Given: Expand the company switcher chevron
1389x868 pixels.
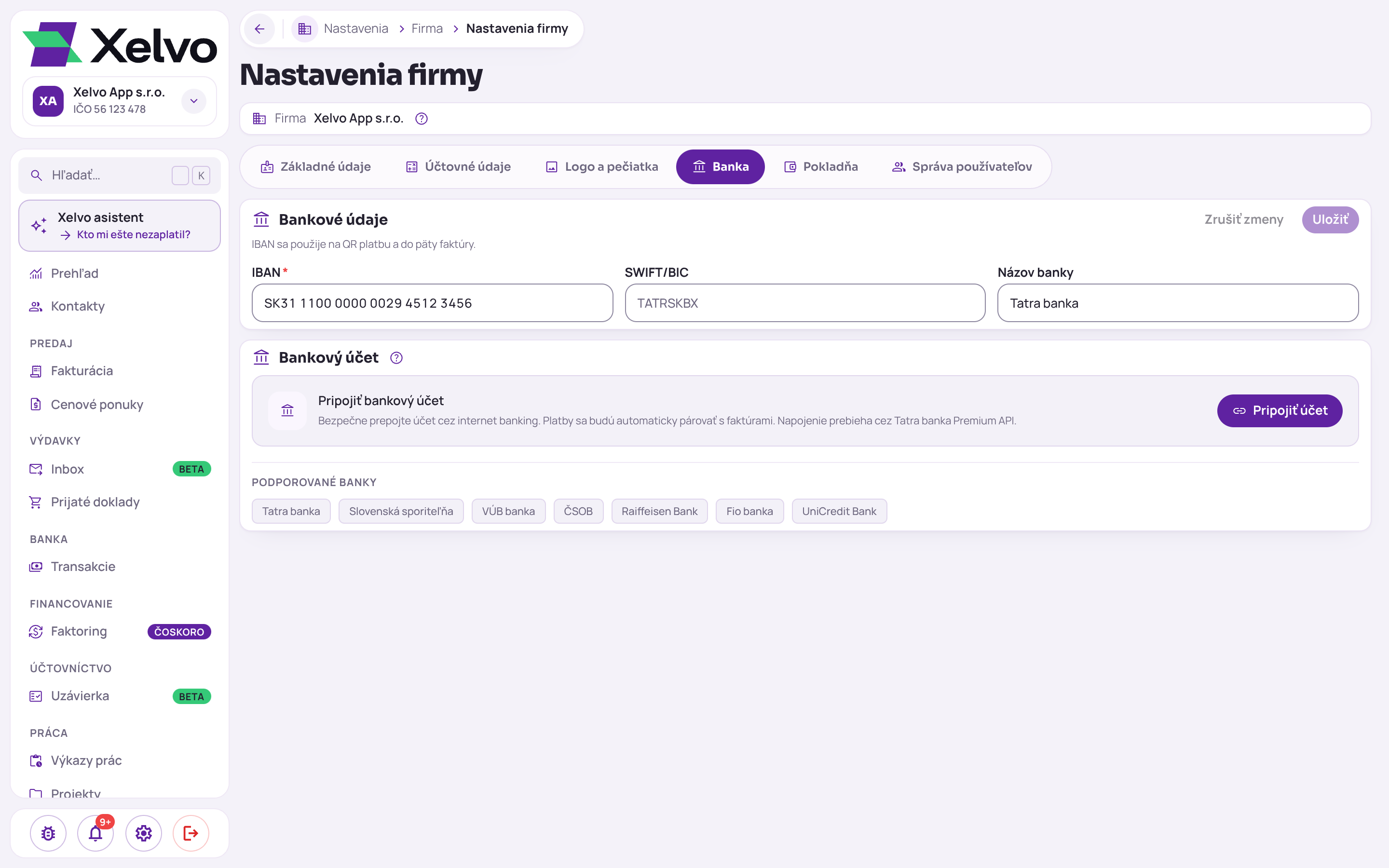Looking at the screenshot, I should pyautogui.click(x=194, y=101).
